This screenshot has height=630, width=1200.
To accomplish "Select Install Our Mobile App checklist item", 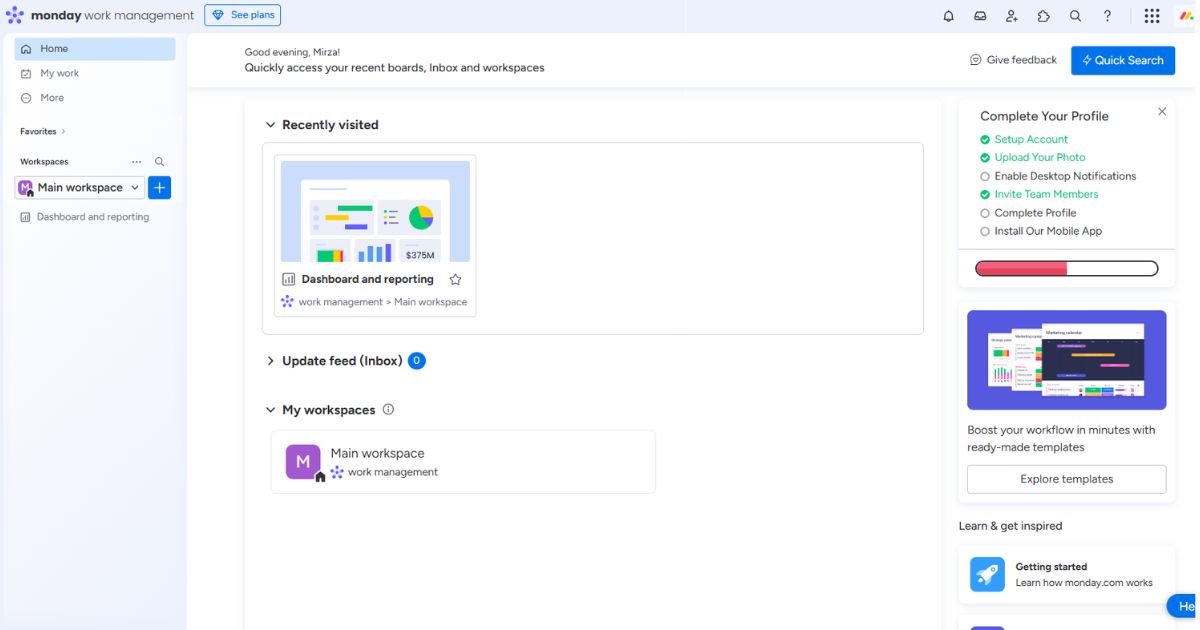I will 1047,231.
